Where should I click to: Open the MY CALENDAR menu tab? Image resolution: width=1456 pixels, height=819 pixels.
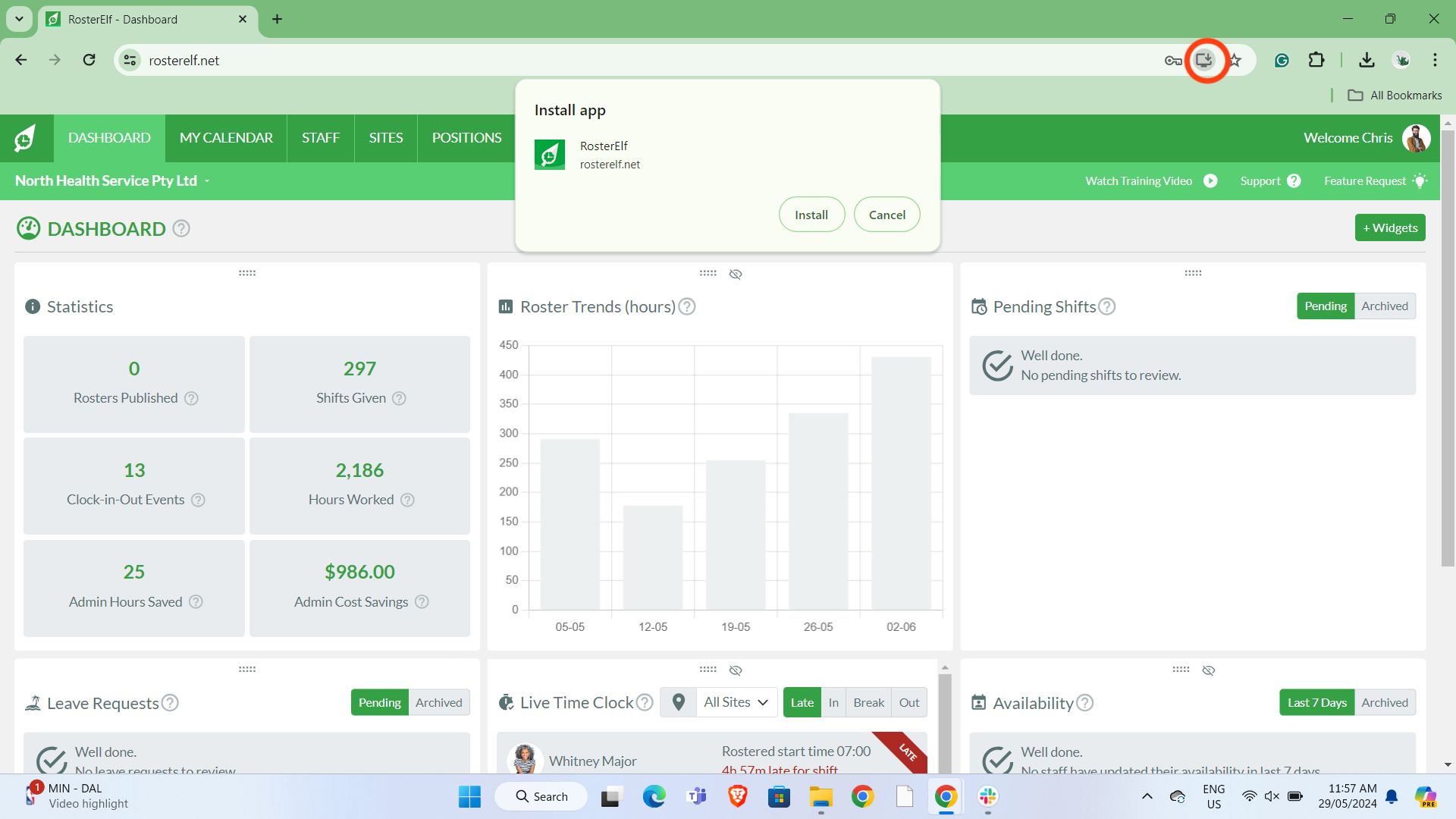click(x=226, y=138)
